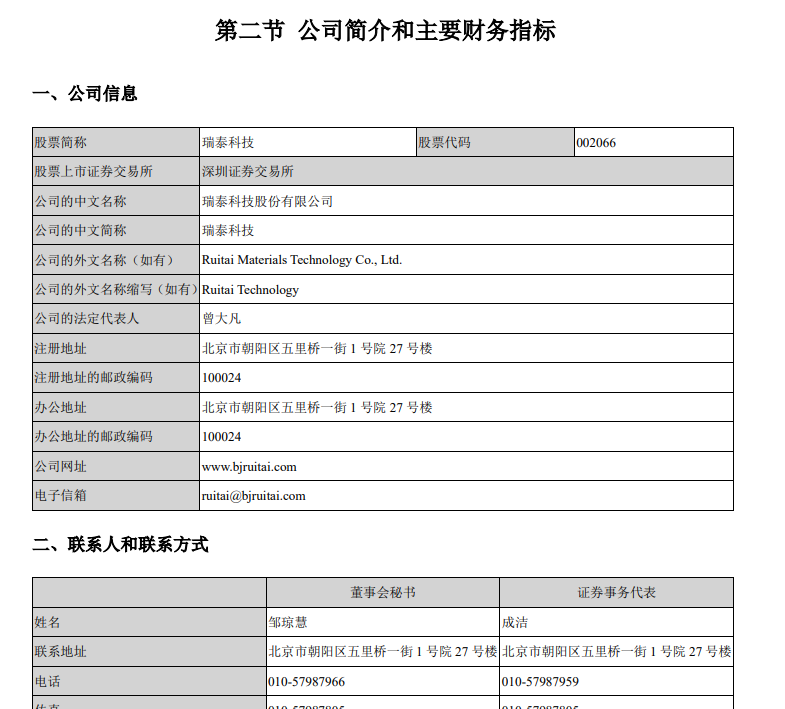This screenshot has height=709, width=785.
Task: Click the label 办公地址的邮政编码
Action: coord(93,437)
